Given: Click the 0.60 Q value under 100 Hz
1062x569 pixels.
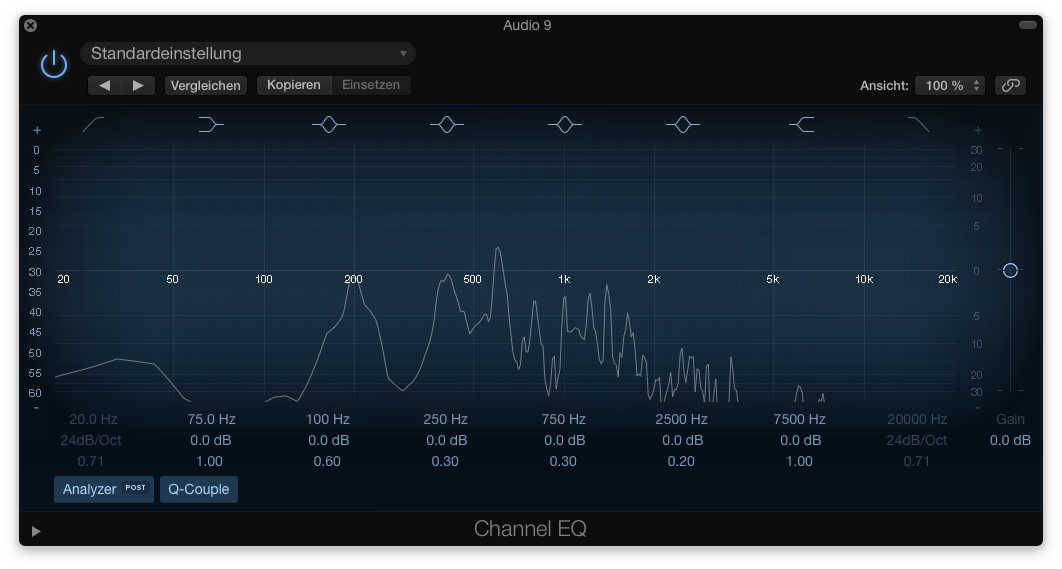Looking at the screenshot, I should (327, 461).
